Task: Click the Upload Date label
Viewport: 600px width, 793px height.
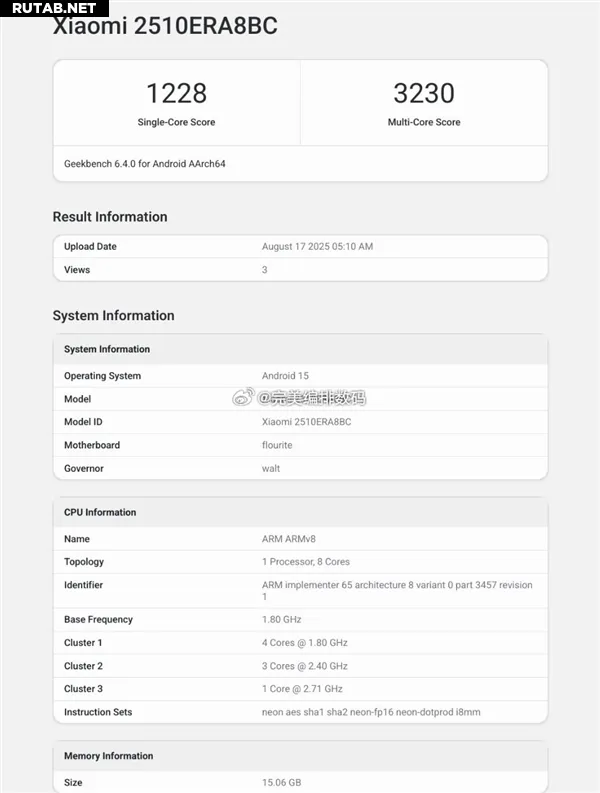Action: pyautogui.click(x=90, y=246)
